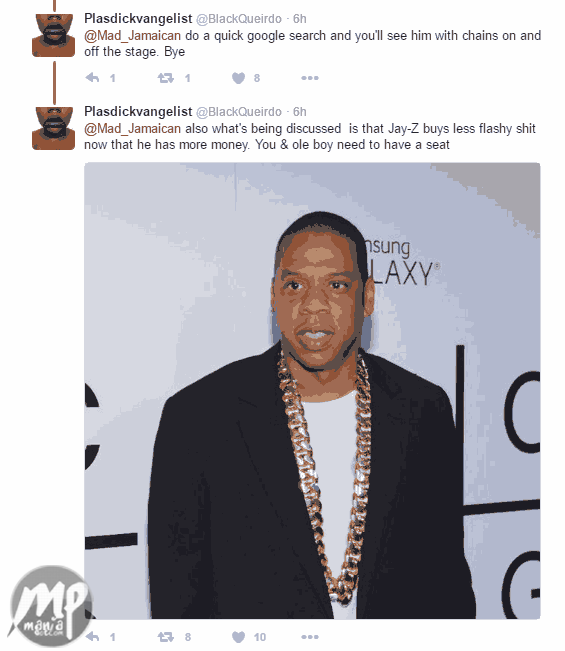Enlarge the attached photo of man with gold chain
565x651 pixels.
312,391
